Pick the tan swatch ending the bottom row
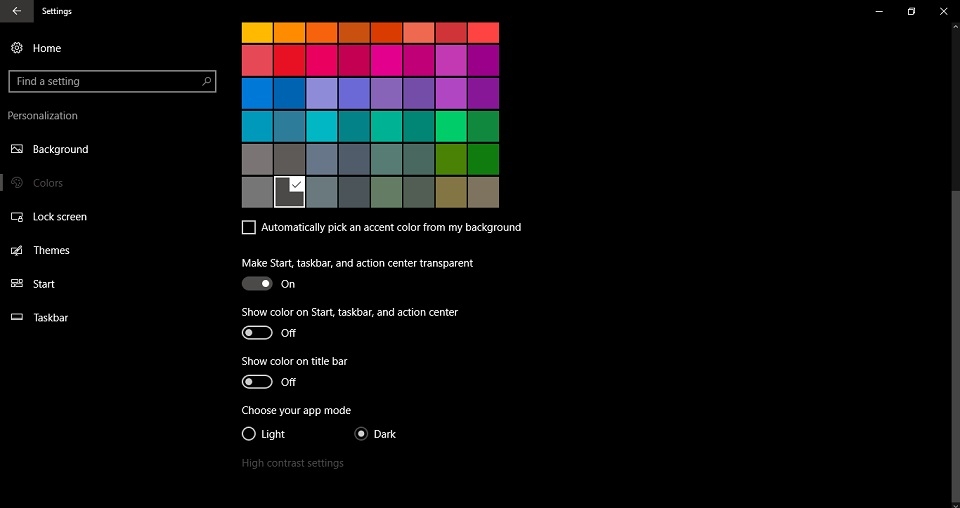Image resolution: width=960 pixels, height=508 pixels. click(x=483, y=192)
